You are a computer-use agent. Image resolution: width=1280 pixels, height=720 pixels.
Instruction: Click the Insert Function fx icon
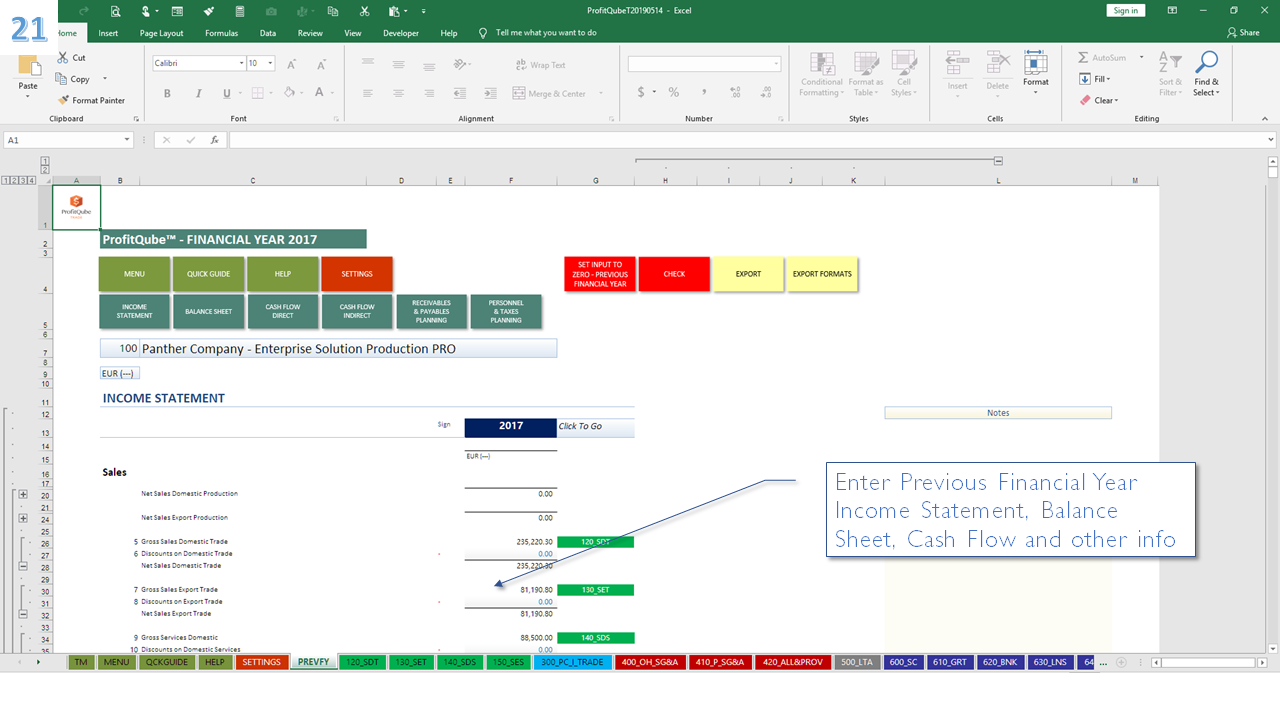click(x=214, y=140)
